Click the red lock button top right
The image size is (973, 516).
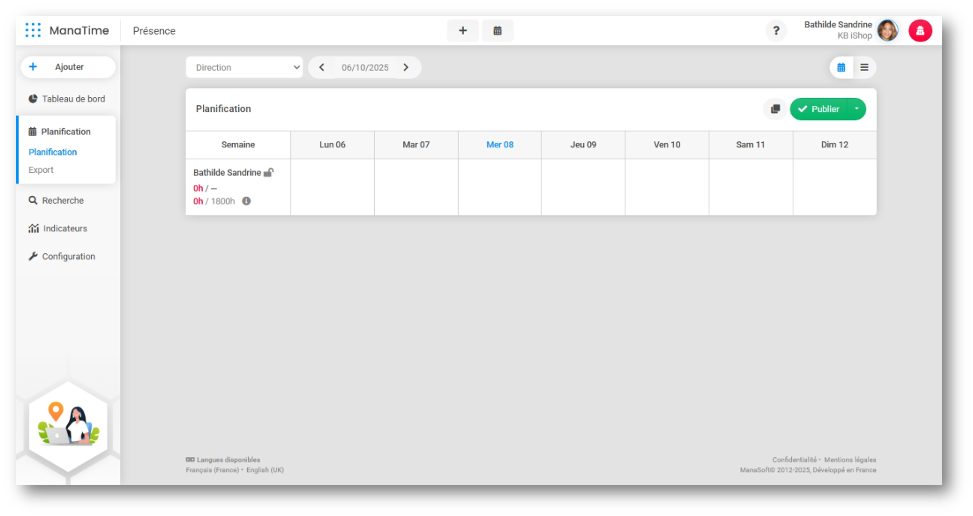920,30
